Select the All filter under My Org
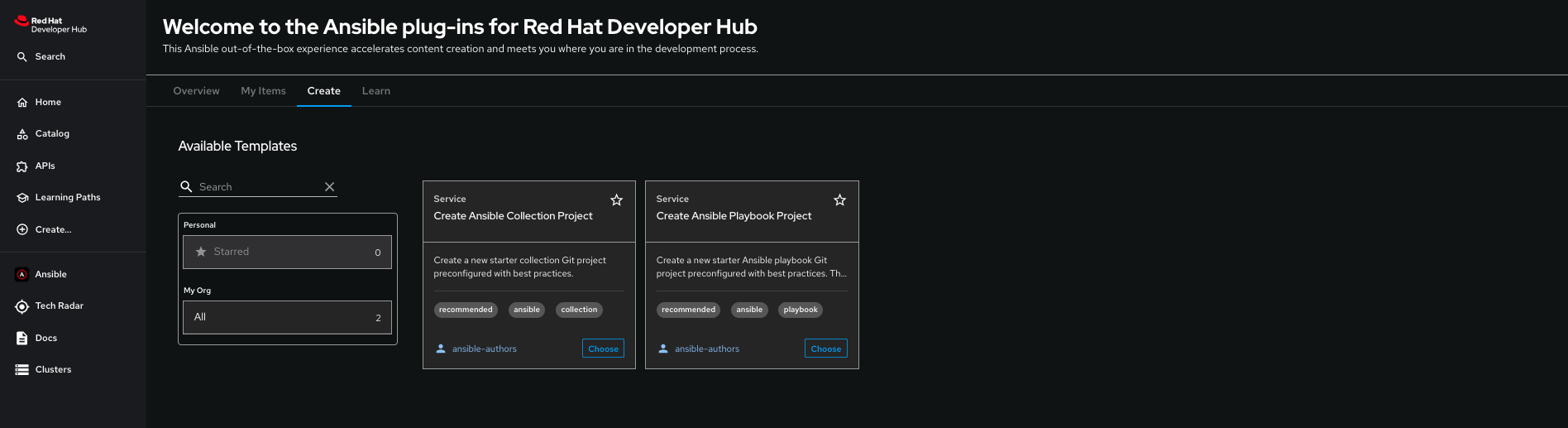 (x=287, y=318)
